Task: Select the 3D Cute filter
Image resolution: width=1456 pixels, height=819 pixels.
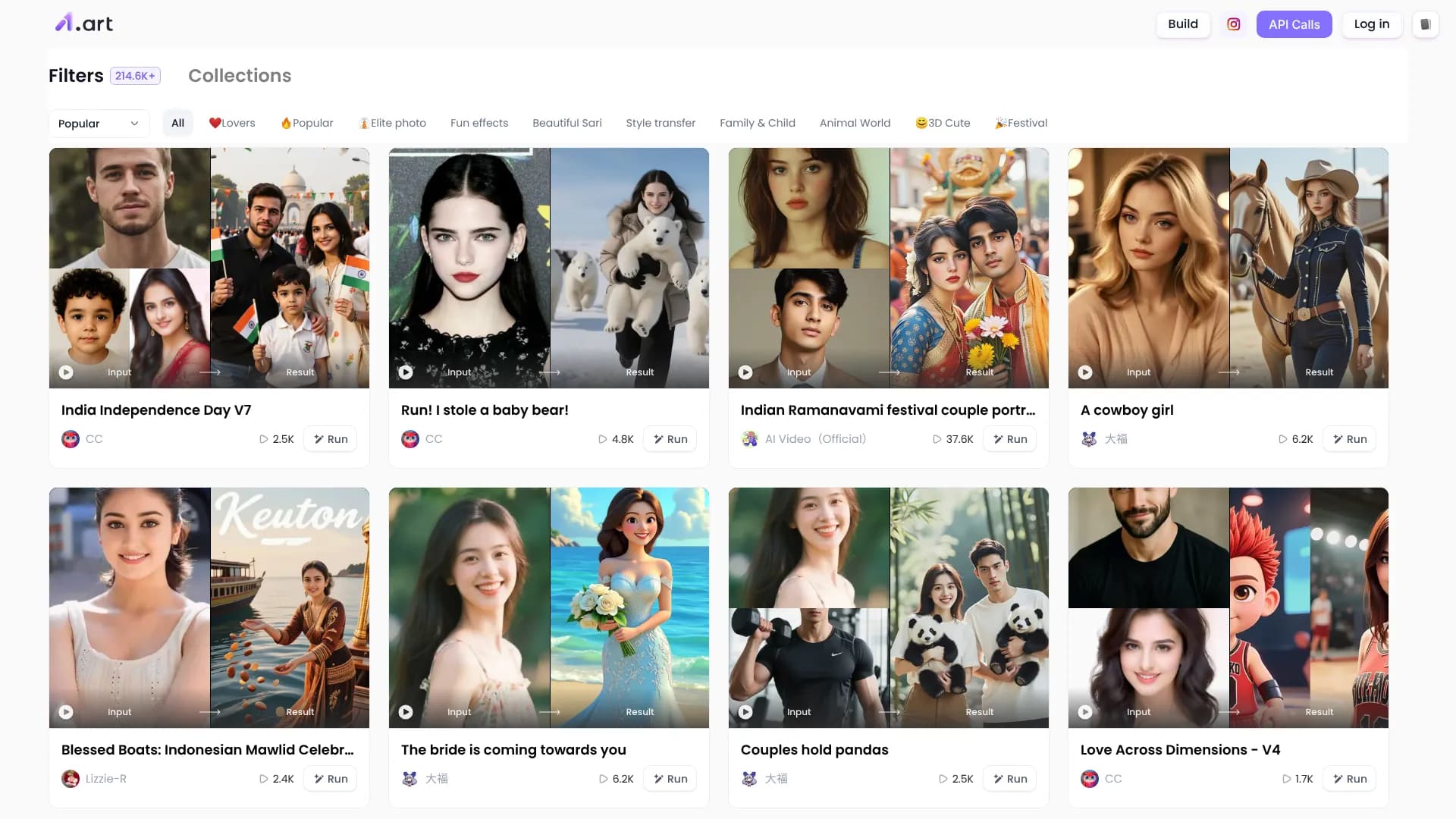Action: (943, 123)
